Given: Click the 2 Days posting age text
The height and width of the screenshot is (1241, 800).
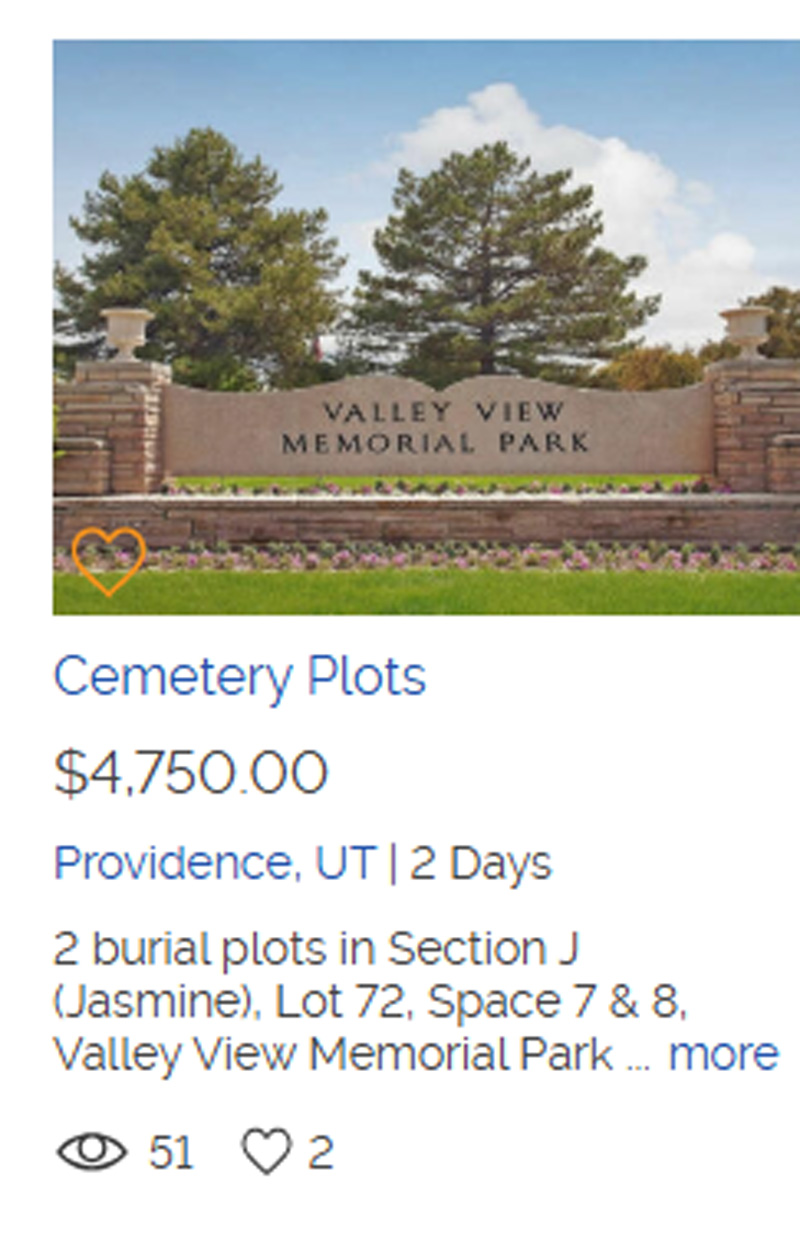Looking at the screenshot, I should click(481, 863).
